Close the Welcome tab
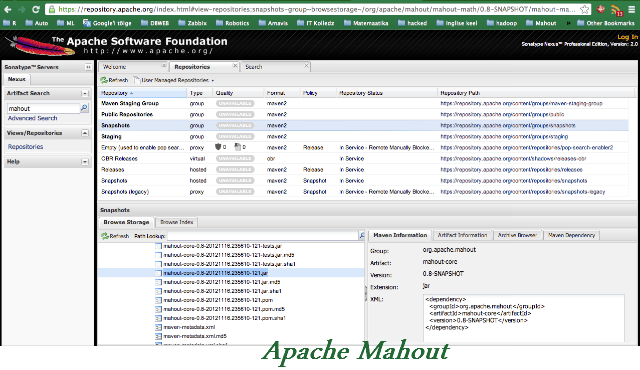Viewport: 640px width, 370px height. (164, 66)
